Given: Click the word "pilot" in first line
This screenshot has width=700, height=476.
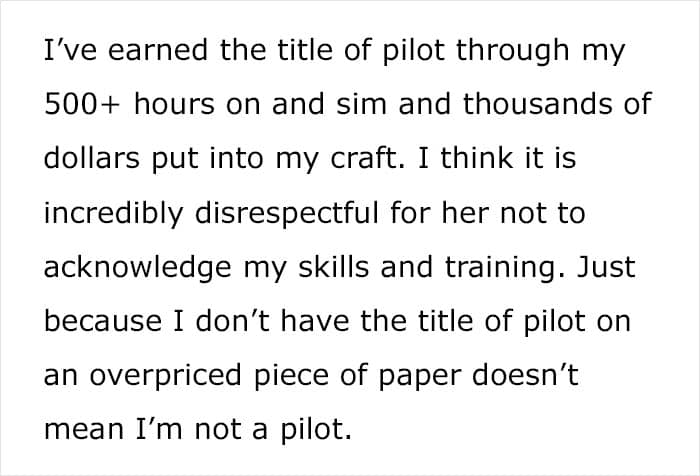Looking at the screenshot, I should [x=413, y=51].
